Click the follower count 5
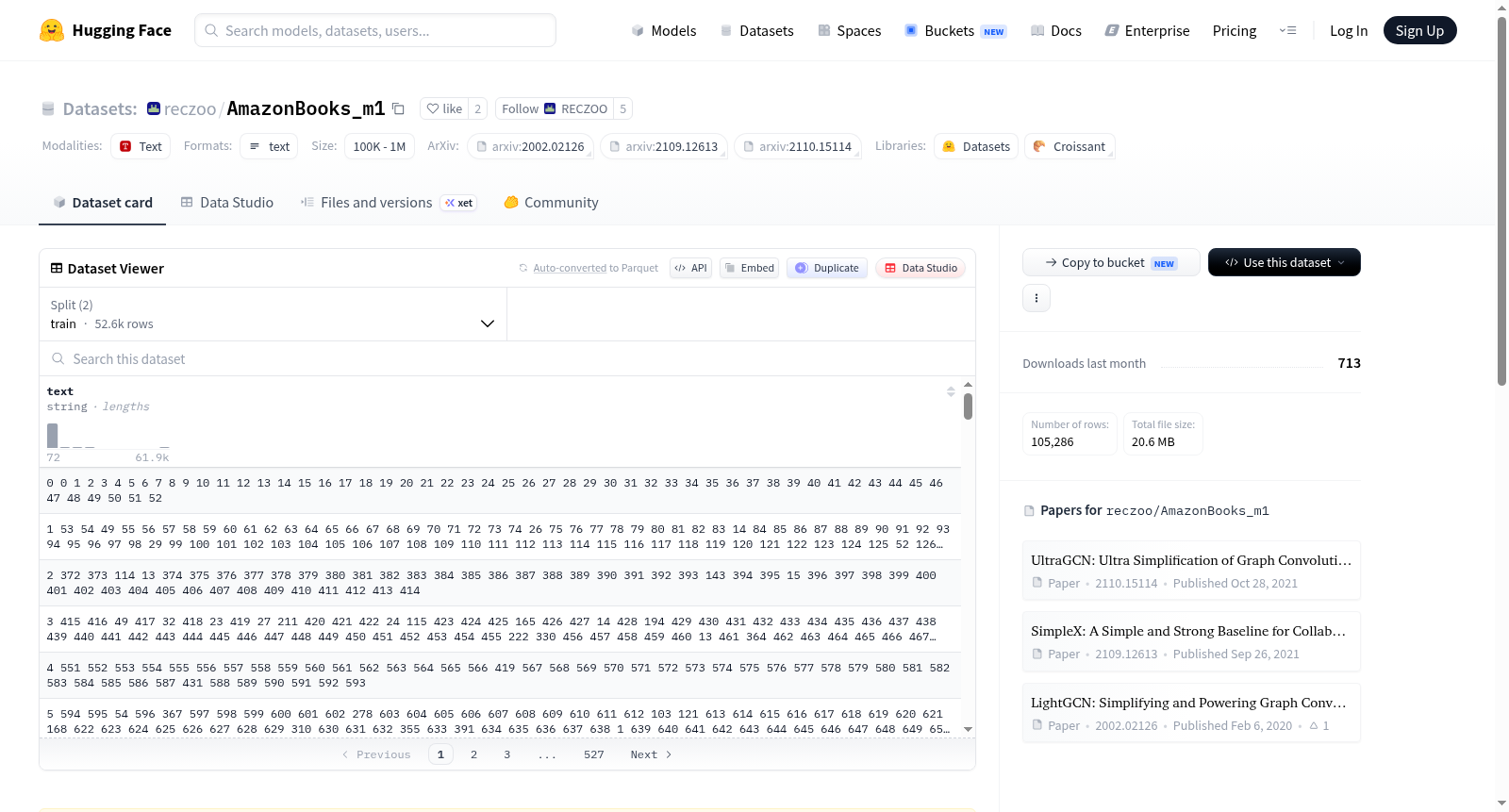The width and height of the screenshot is (1509, 812). tap(622, 108)
